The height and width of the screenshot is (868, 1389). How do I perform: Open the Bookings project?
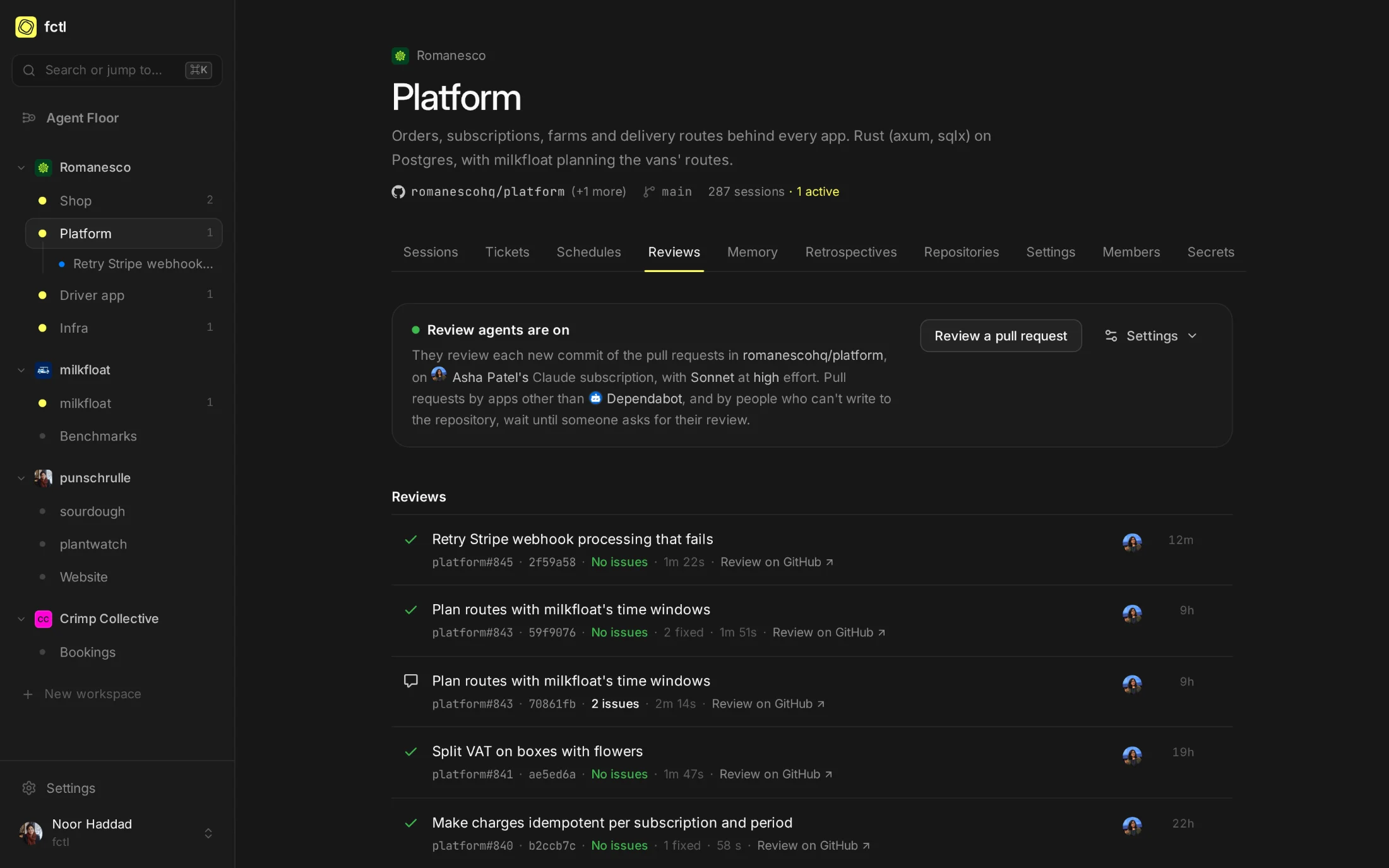(x=124, y=652)
